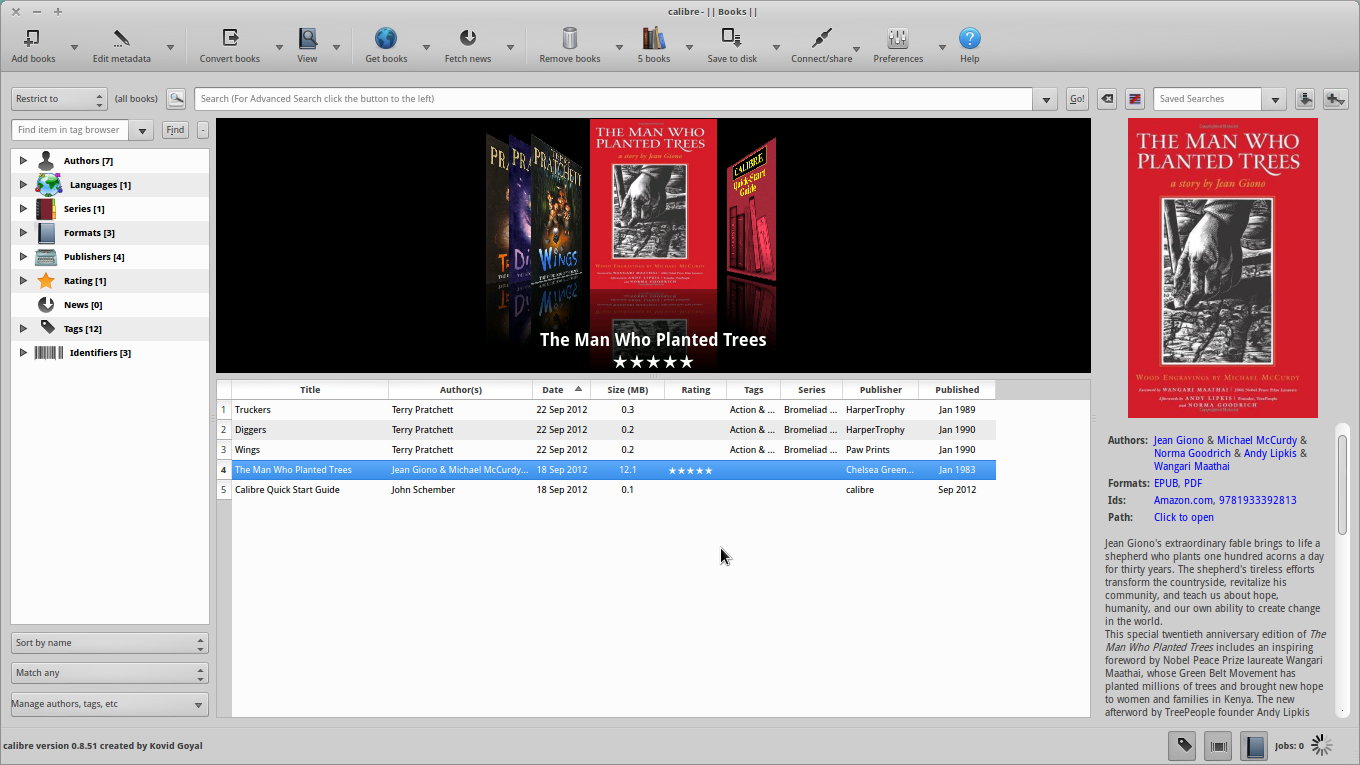Image resolution: width=1360 pixels, height=765 pixels.
Task: Click the Help question mark icon
Action: [970, 39]
